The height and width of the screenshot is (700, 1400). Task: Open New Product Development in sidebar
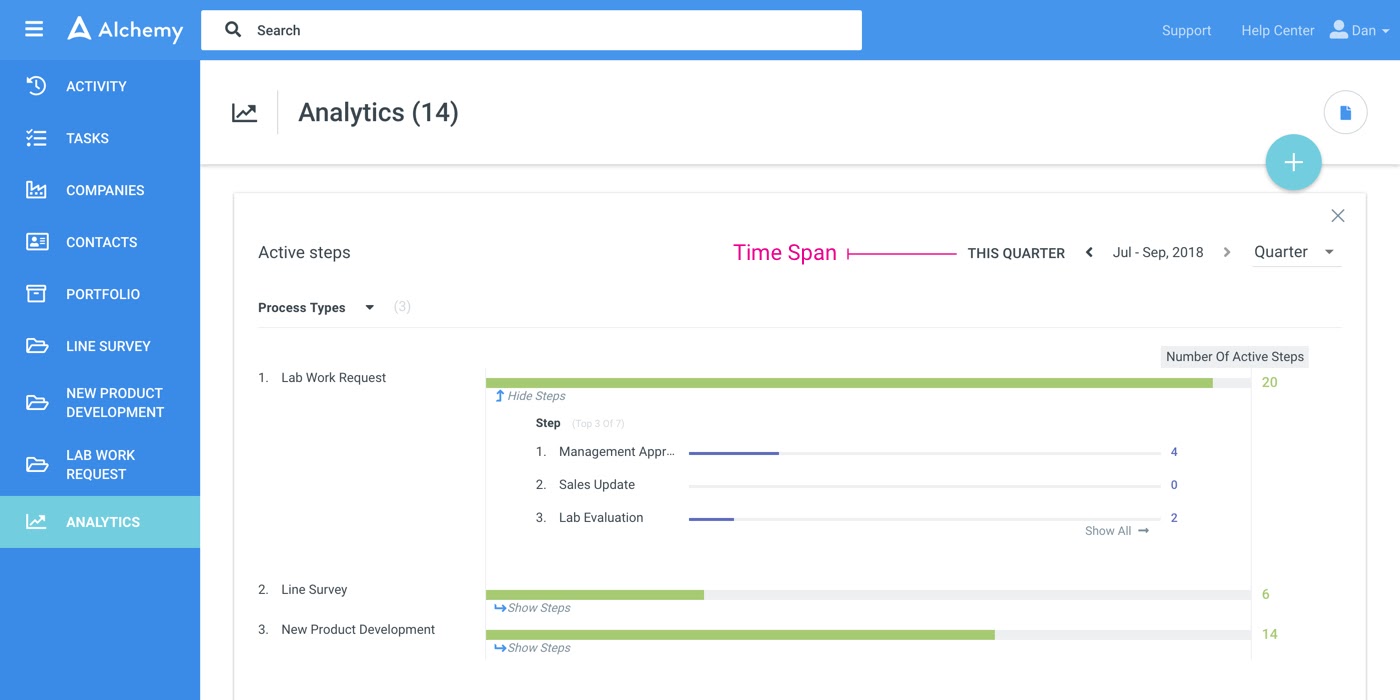click(100, 402)
